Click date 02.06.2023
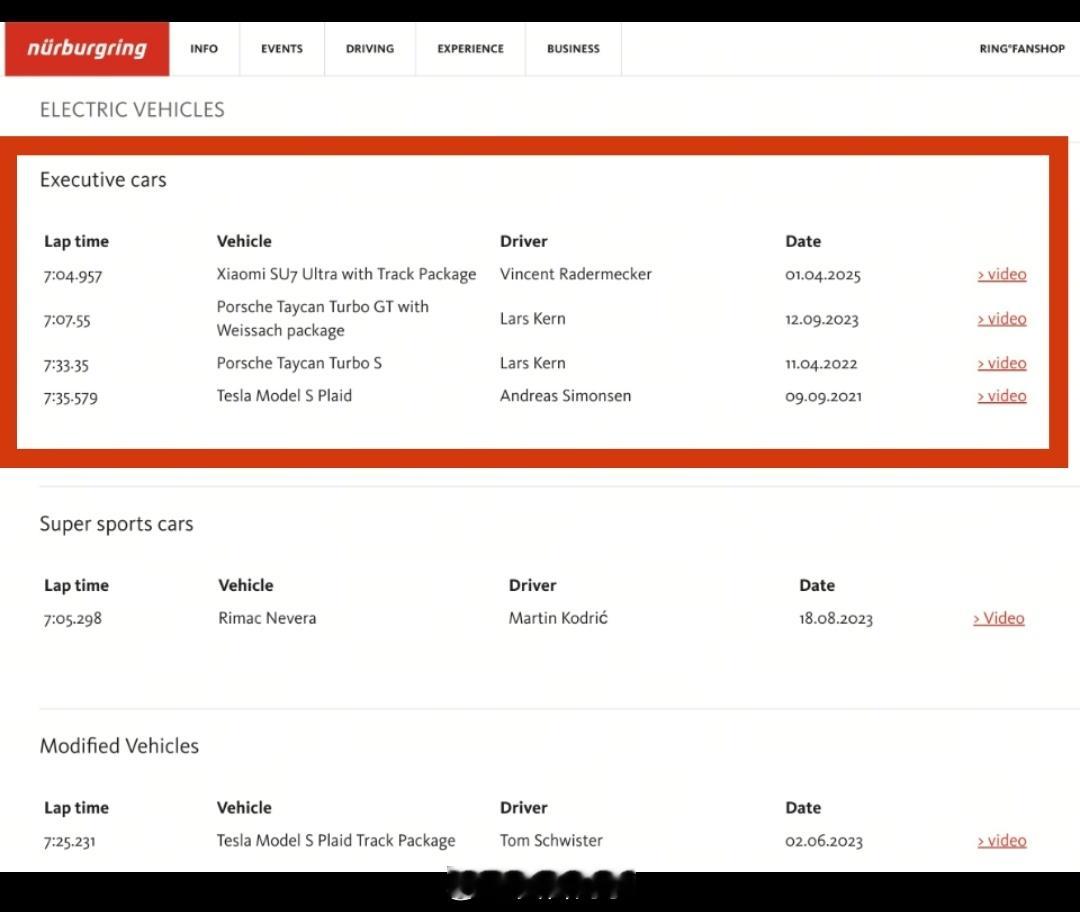This screenshot has height=912, width=1080. (x=824, y=841)
